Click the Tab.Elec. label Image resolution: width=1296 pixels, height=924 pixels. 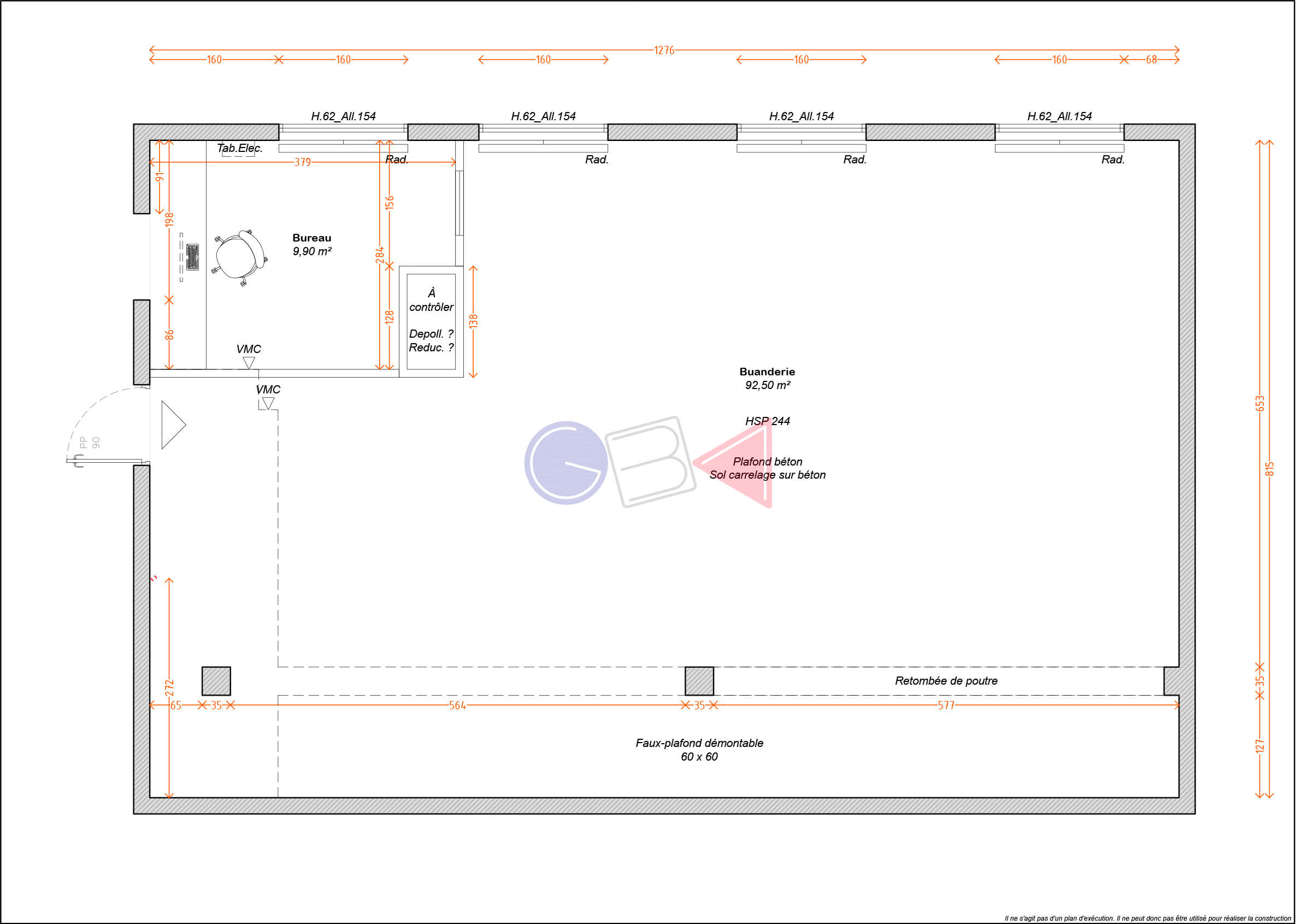coord(239,148)
